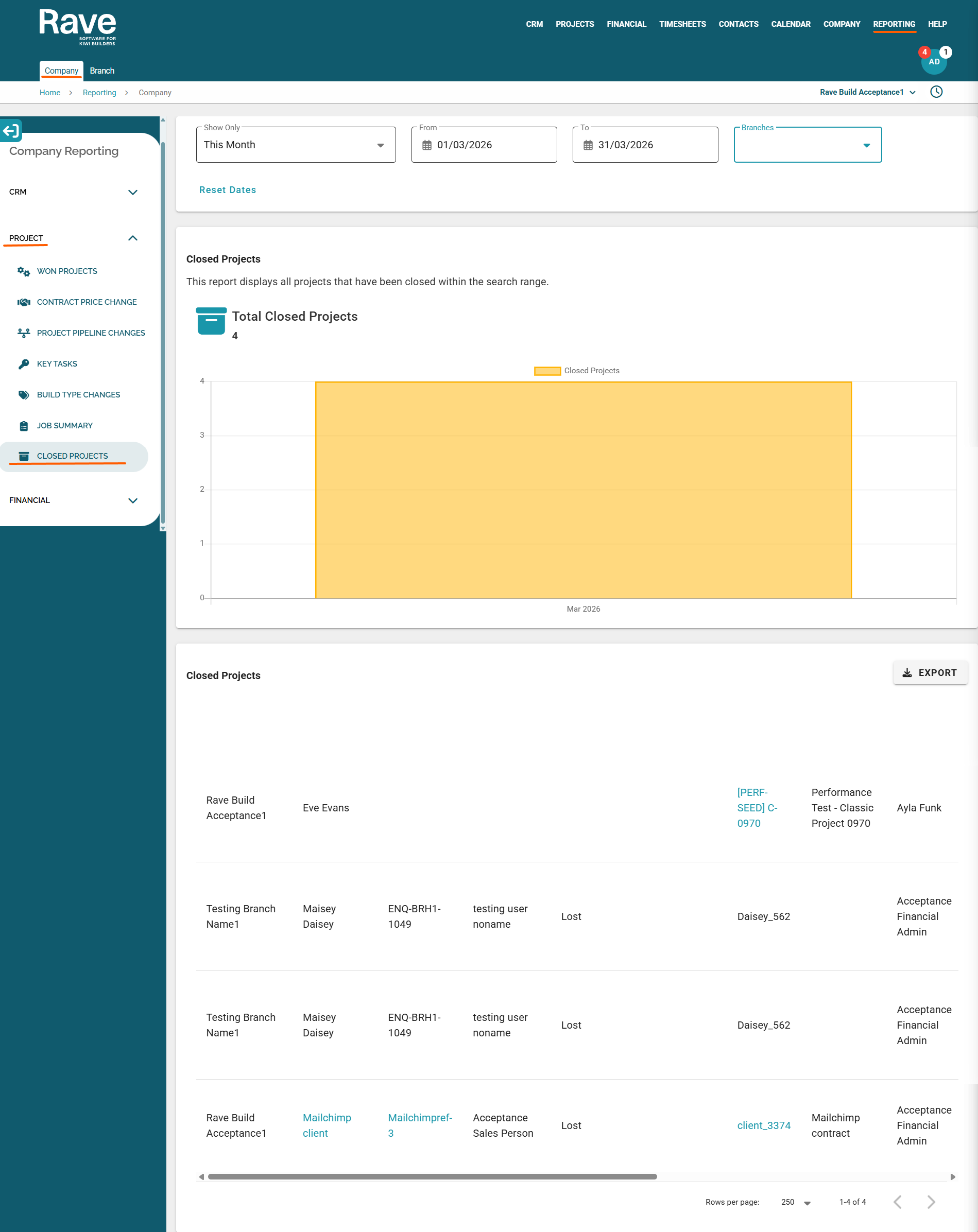Open the Mailchimpref-3 link
Screen dimensions: 978x1232
420,1126
